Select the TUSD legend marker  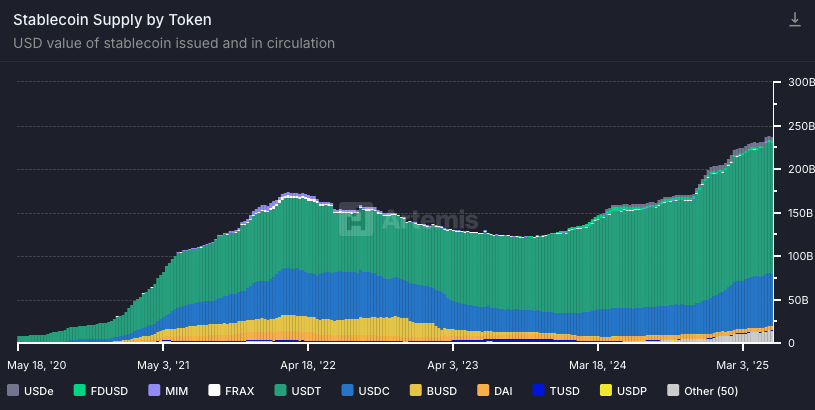click(x=539, y=391)
